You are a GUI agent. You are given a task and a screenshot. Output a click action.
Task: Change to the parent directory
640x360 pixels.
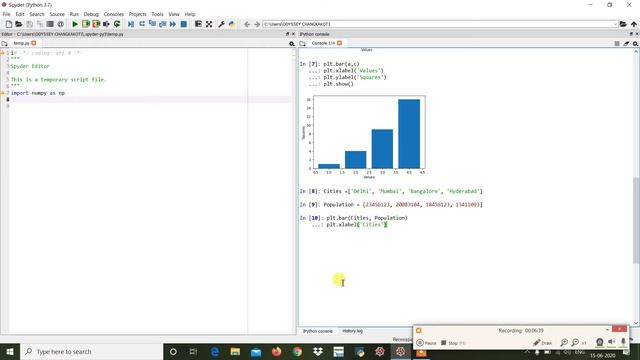click(633, 24)
